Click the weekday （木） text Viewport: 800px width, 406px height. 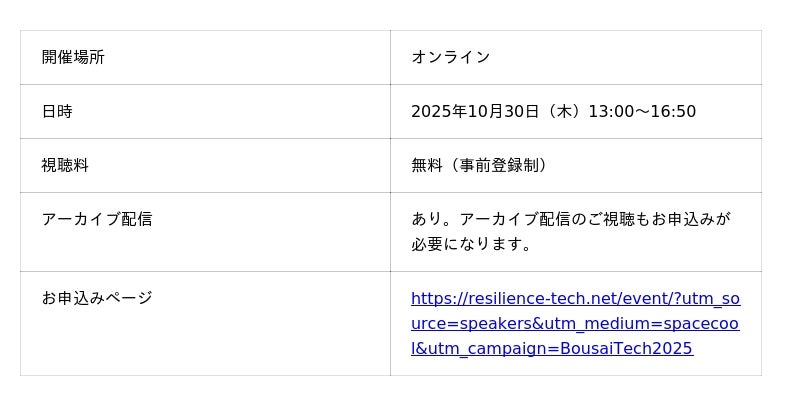tap(563, 111)
